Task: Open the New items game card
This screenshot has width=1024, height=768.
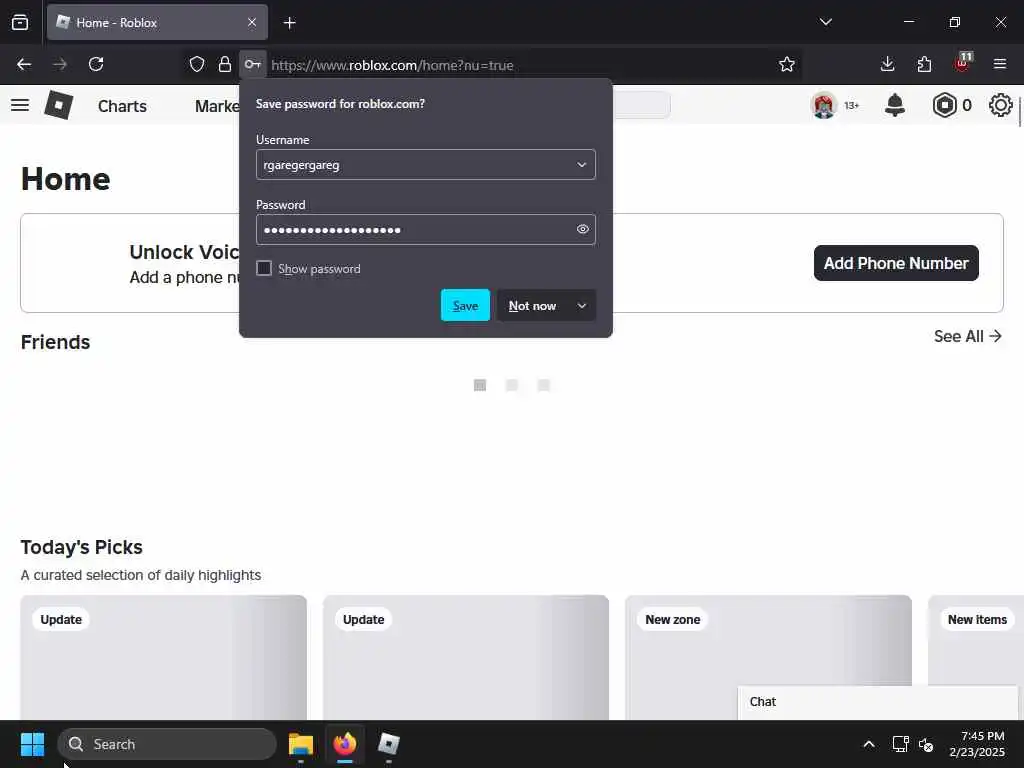Action: pos(976,657)
